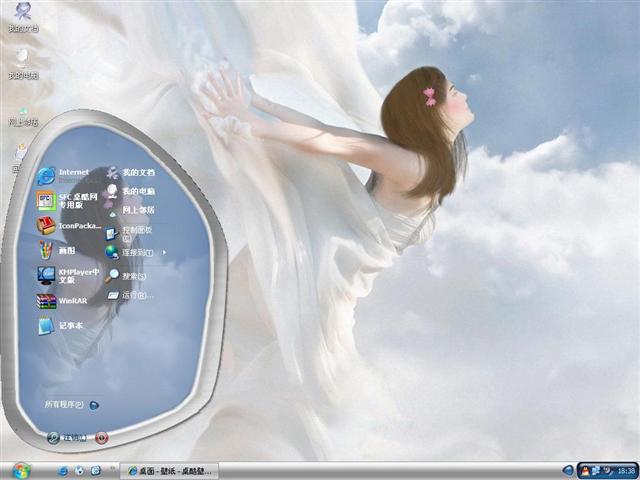
Task: Open KMPlayer中文版 from the Start menu
Action: coord(68,276)
